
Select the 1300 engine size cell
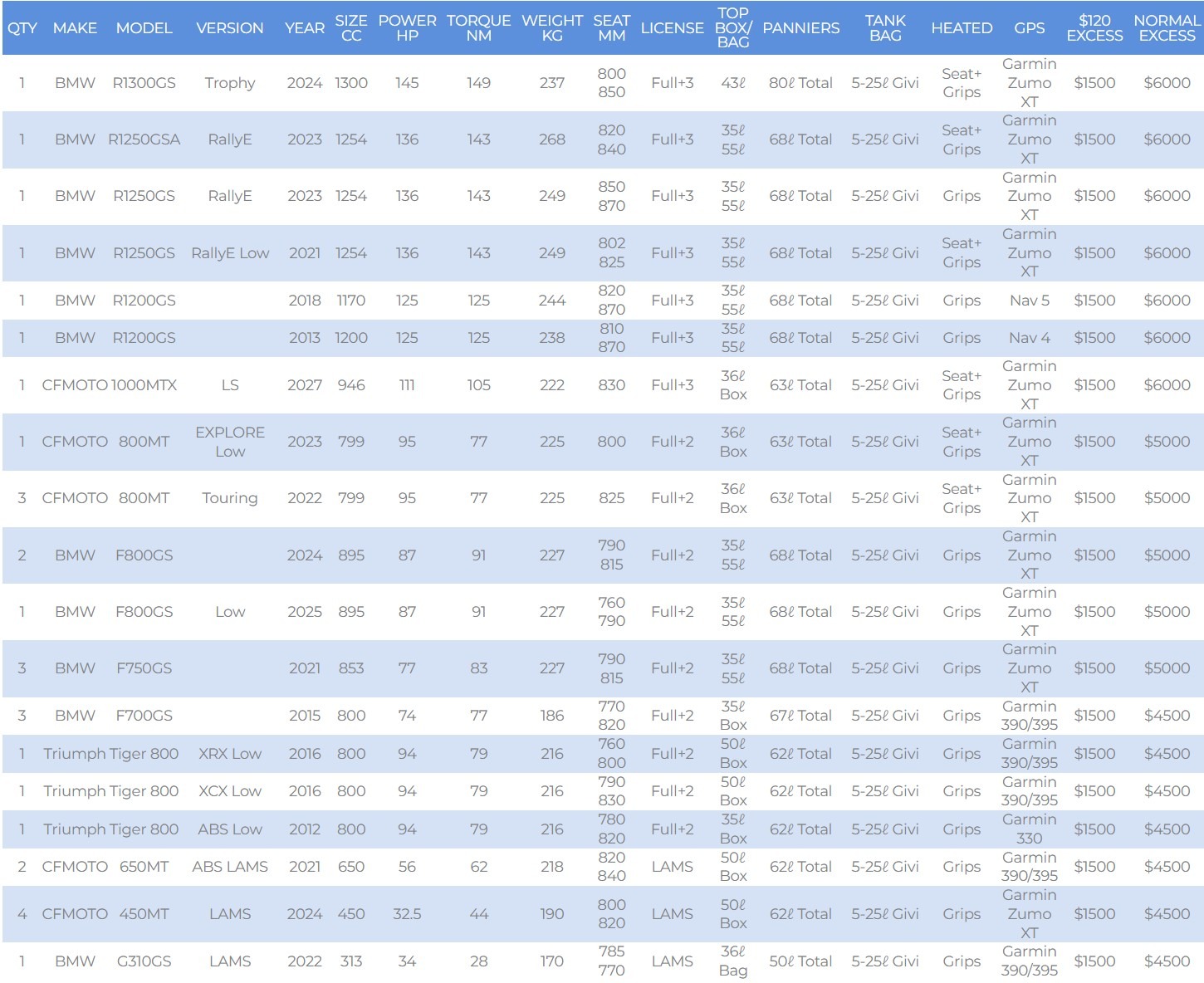(351, 83)
